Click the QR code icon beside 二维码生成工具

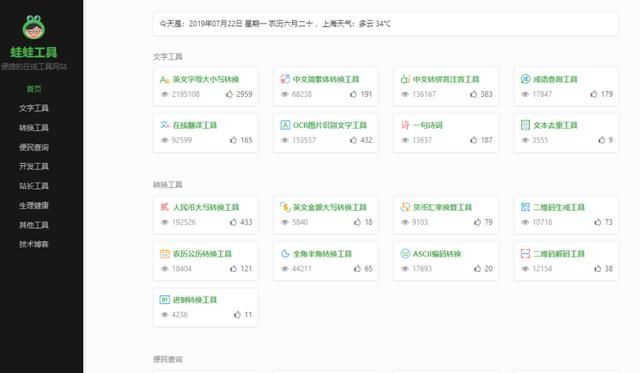pos(525,207)
